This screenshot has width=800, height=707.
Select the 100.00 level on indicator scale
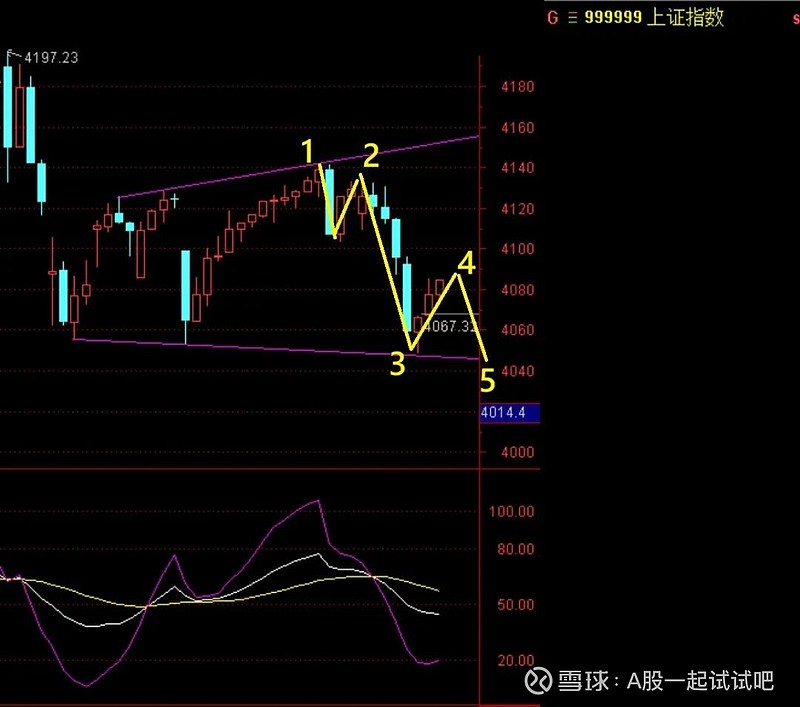coord(514,511)
